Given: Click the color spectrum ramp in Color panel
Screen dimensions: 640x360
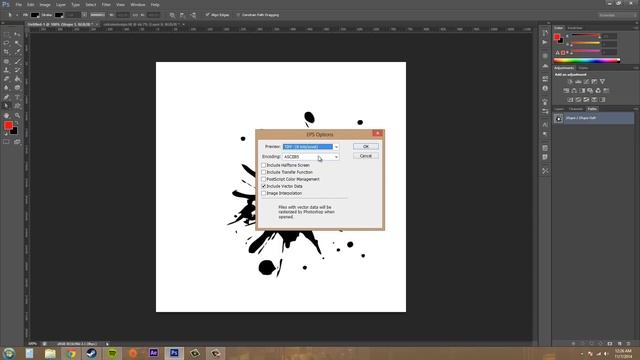Looking at the screenshot, I should (x=587, y=60).
